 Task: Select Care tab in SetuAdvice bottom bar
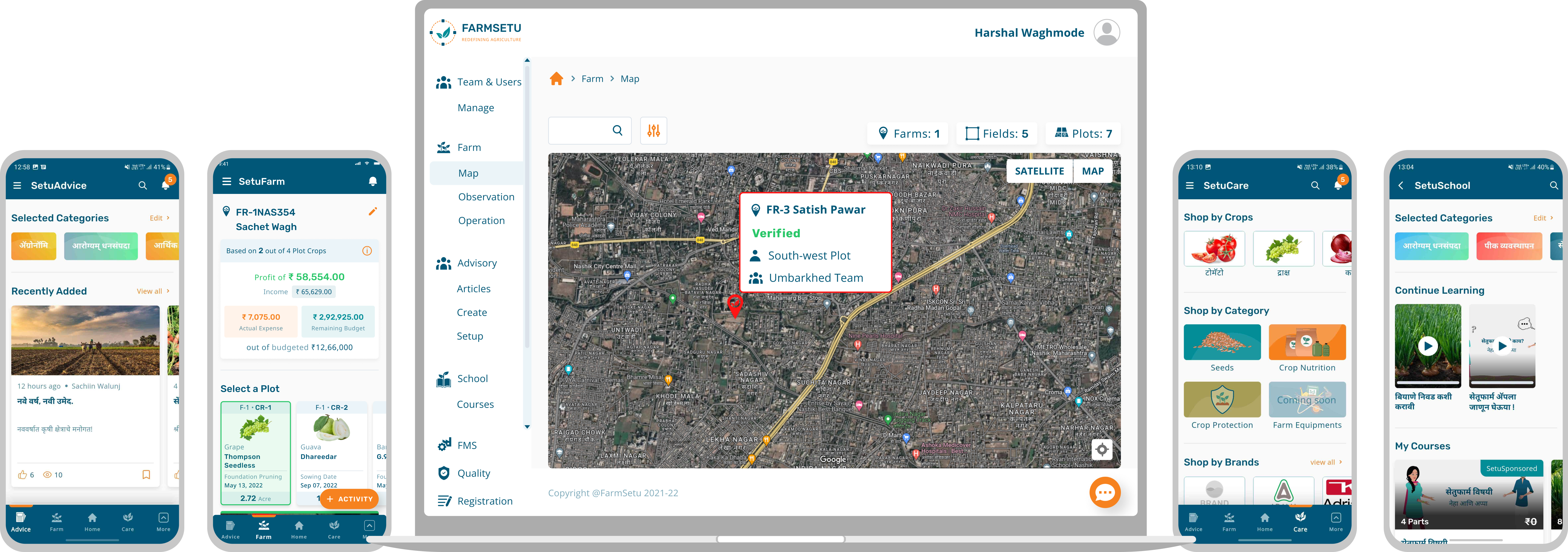(128, 522)
